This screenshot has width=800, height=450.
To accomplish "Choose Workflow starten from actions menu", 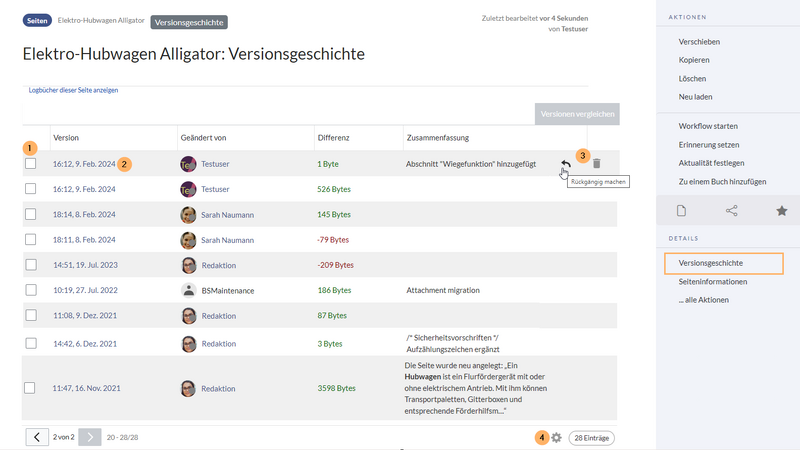I will coord(708,125).
